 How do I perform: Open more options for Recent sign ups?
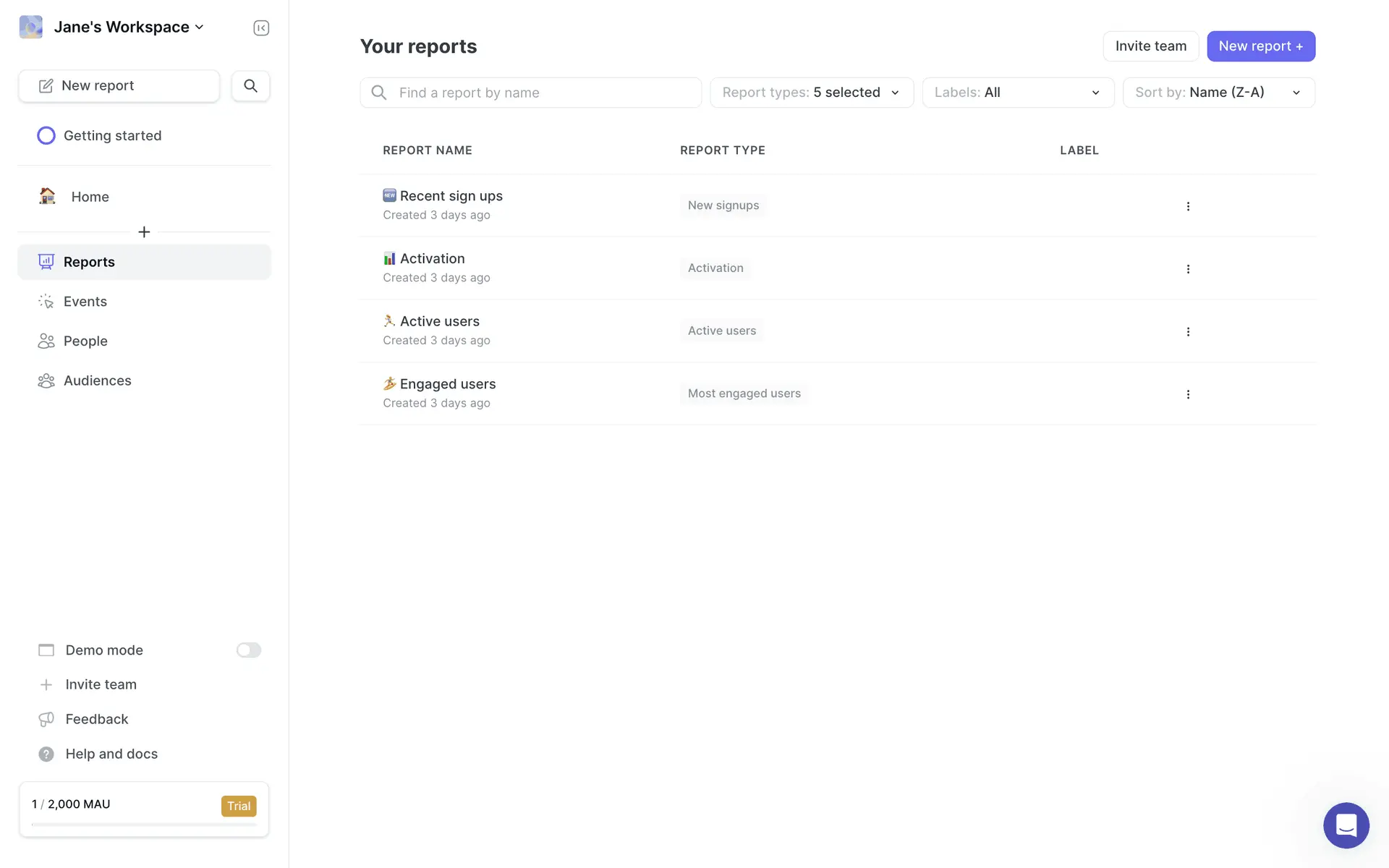coord(1188,206)
